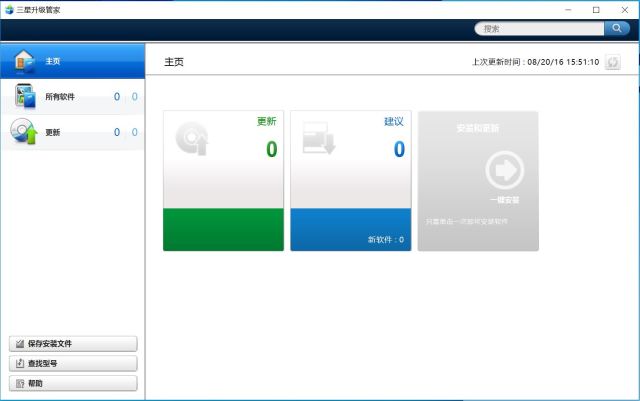This screenshot has height=401, width=640.
Task: Open the blue 建议 card
Action: tap(351, 180)
